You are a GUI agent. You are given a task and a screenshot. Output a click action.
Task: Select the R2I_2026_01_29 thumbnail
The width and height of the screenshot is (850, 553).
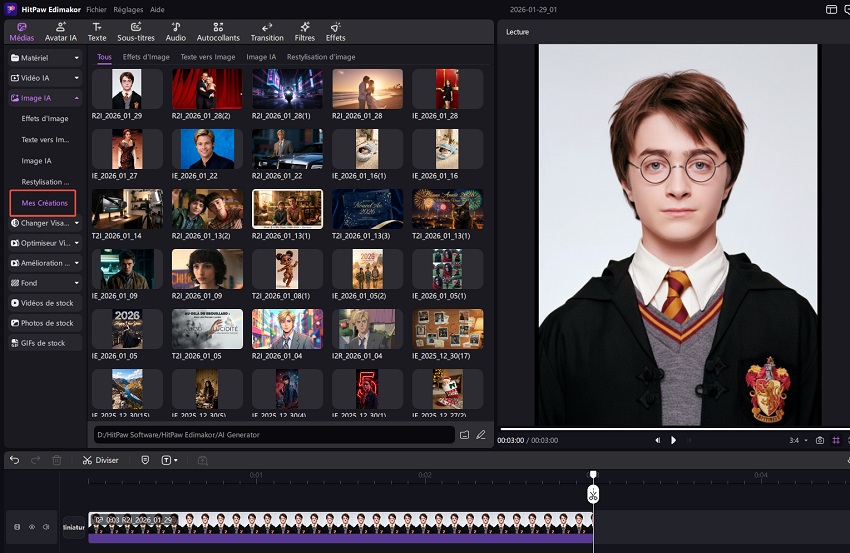click(127, 88)
